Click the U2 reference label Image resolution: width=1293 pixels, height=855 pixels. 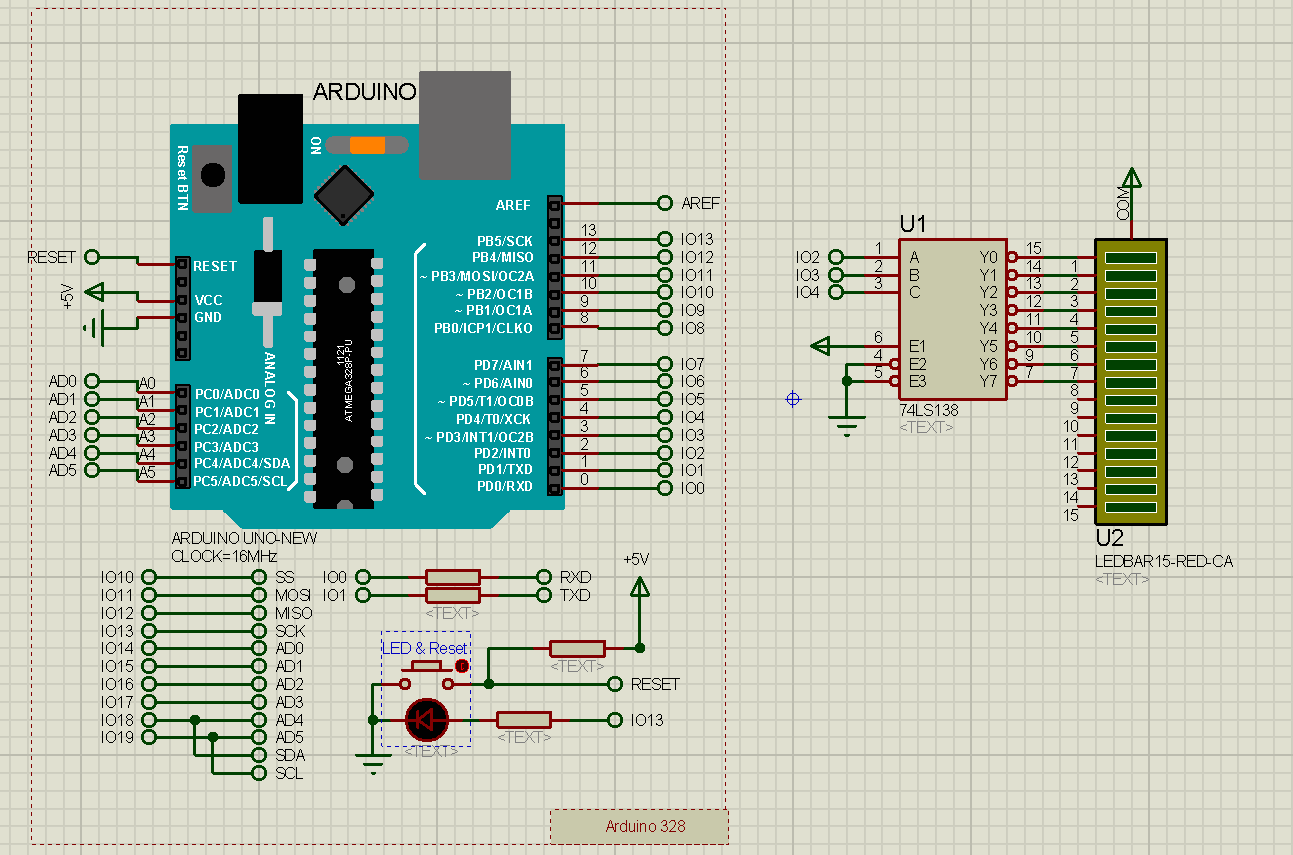click(1111, 538)
